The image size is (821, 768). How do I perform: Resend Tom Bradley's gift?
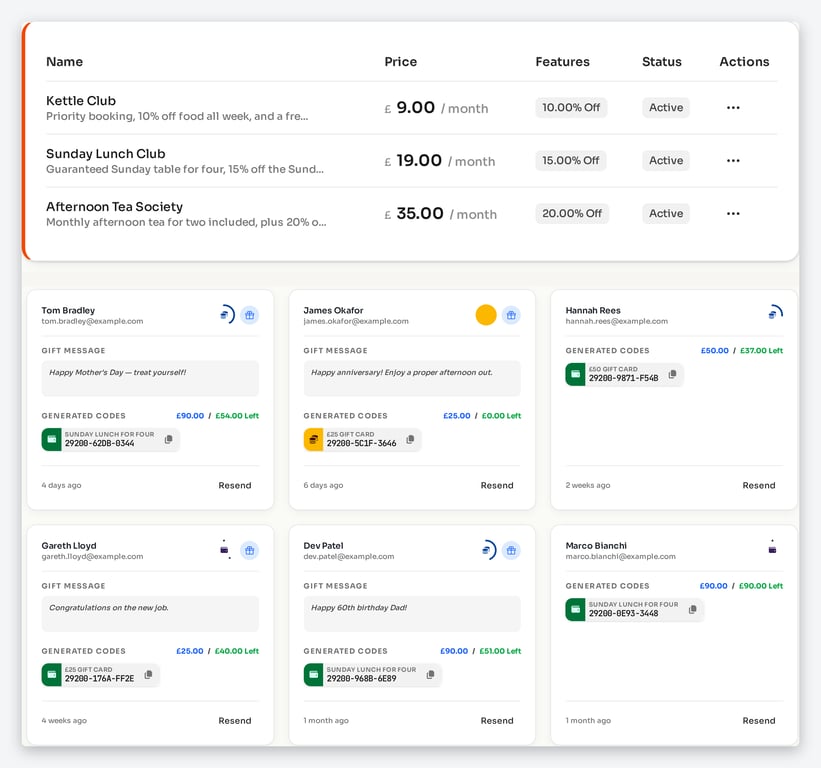click(235, 485)
